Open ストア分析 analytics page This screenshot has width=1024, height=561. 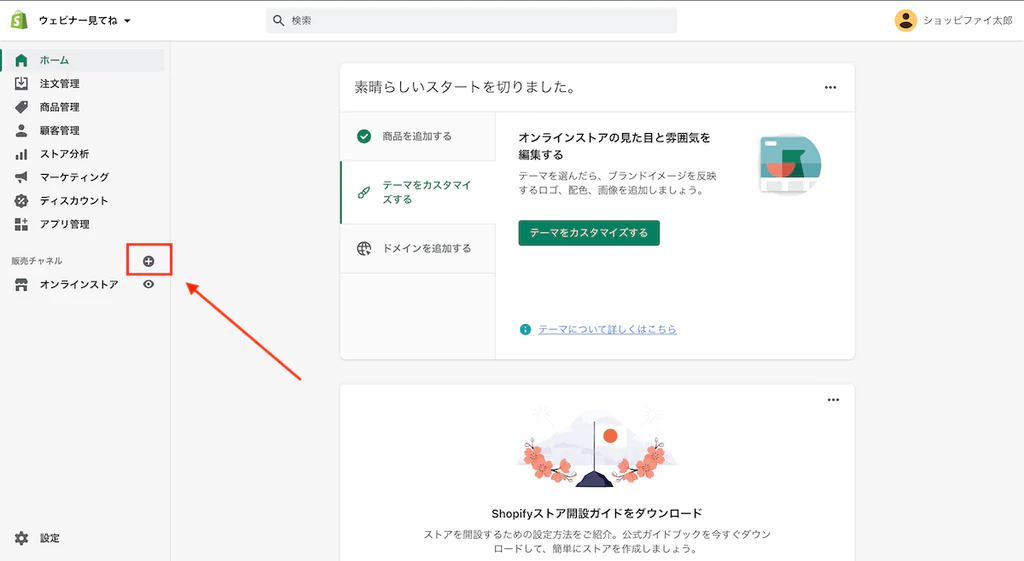pos(64,154)
